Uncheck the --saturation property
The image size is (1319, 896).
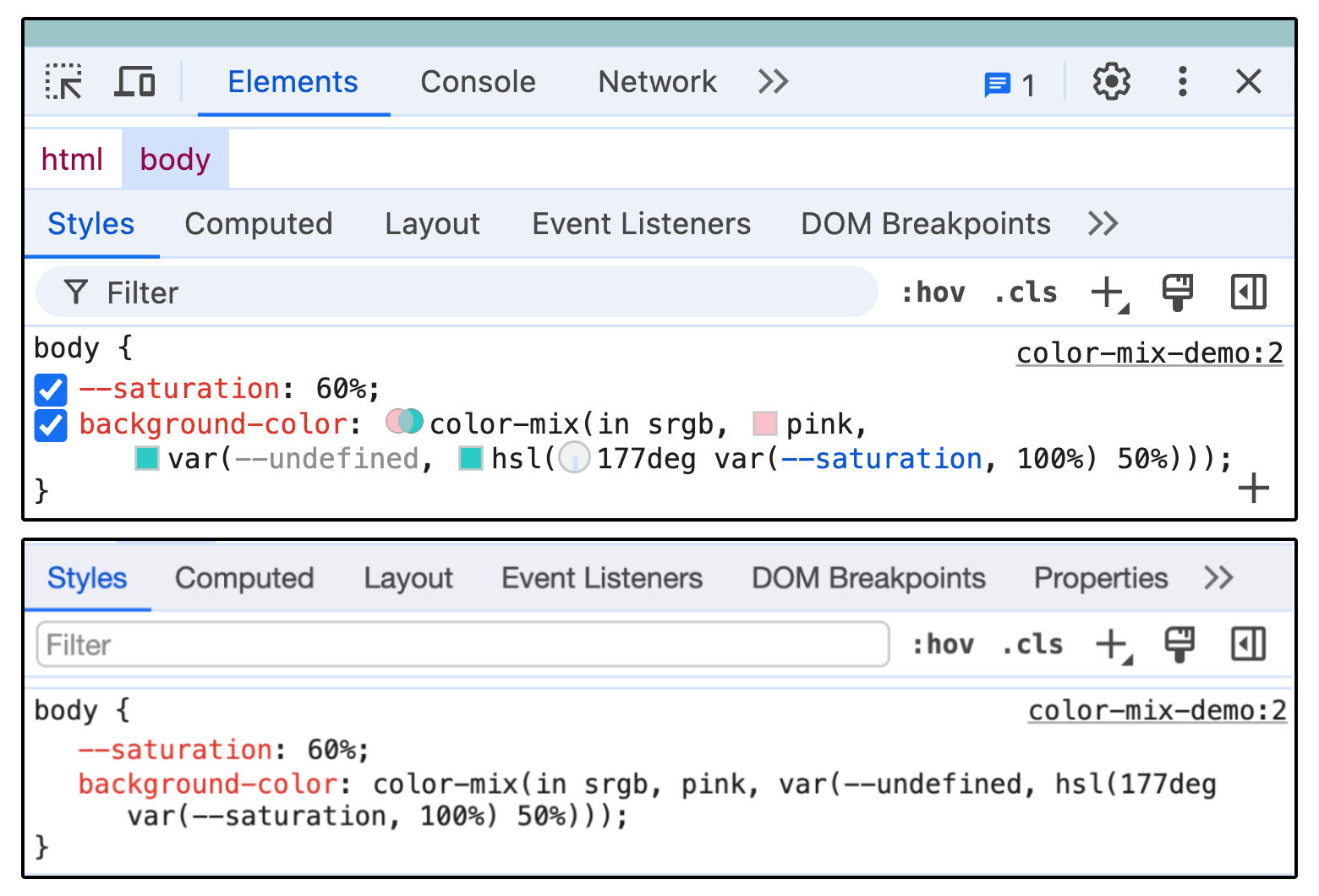pyautogui.click(x=50, y=389)
